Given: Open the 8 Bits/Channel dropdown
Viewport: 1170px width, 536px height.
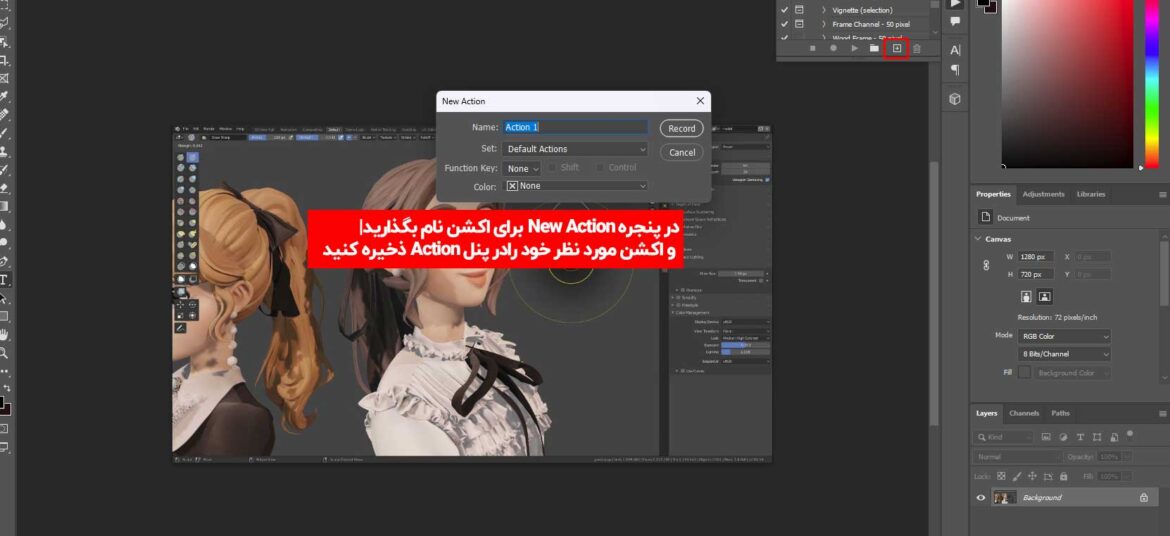Looking at the screenshot, I should click(1064, 355).
